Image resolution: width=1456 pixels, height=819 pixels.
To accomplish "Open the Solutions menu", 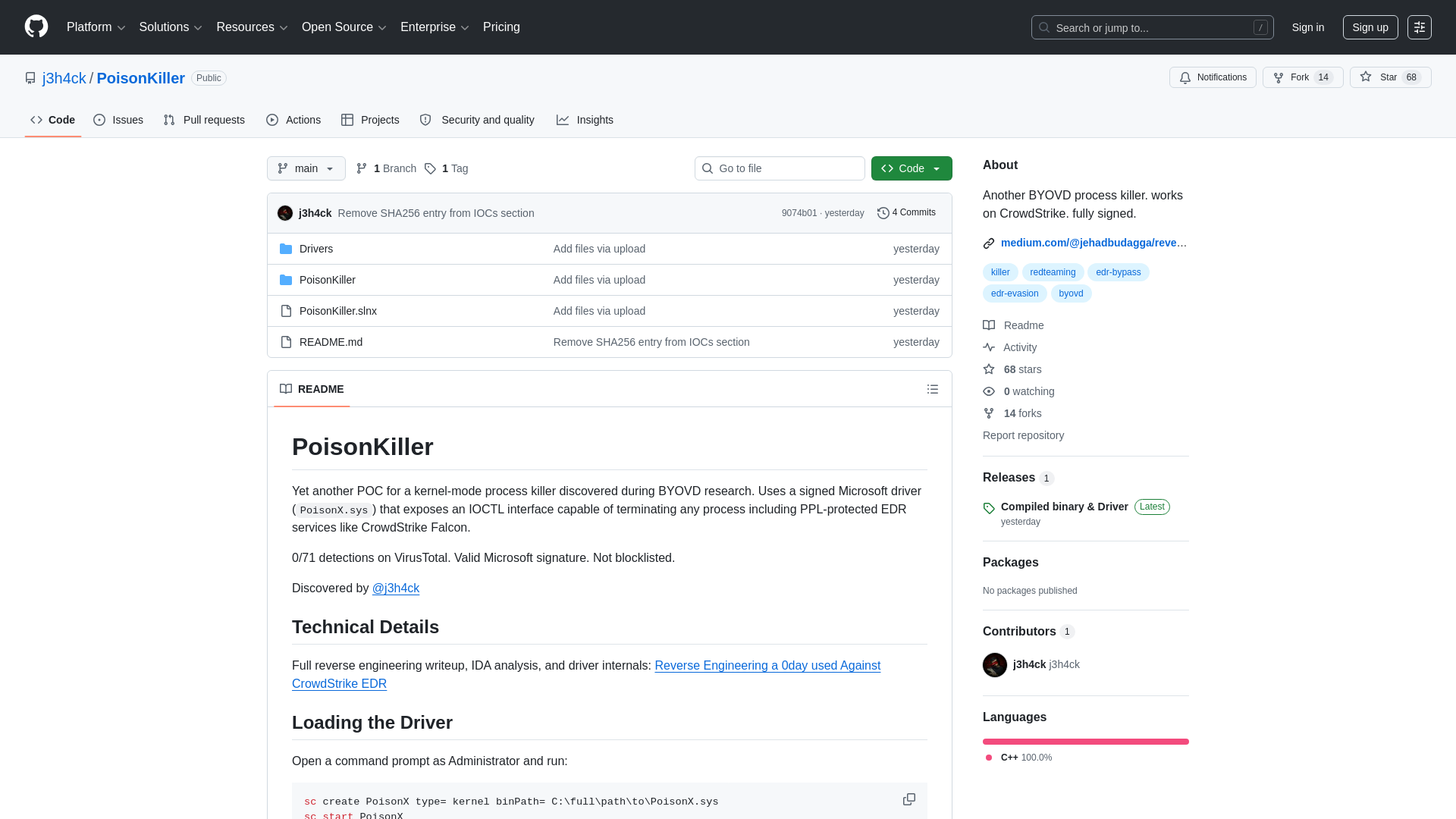I will pos(170,27).
